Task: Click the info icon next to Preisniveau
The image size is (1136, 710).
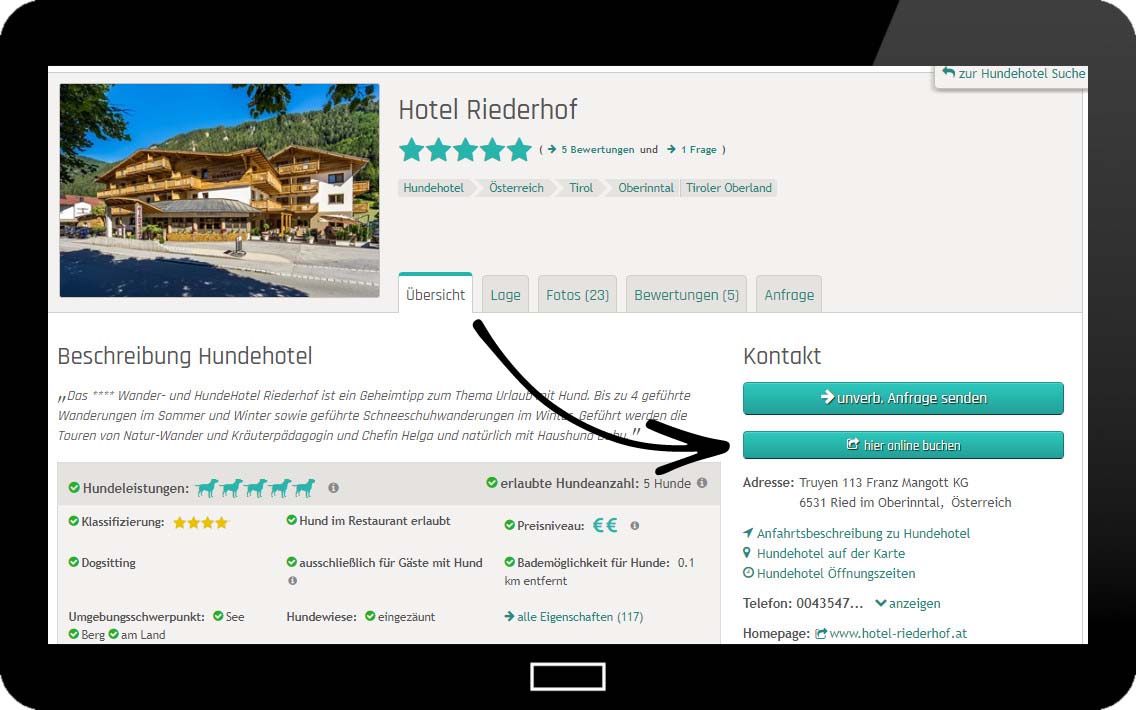Action: pos(635,526)
